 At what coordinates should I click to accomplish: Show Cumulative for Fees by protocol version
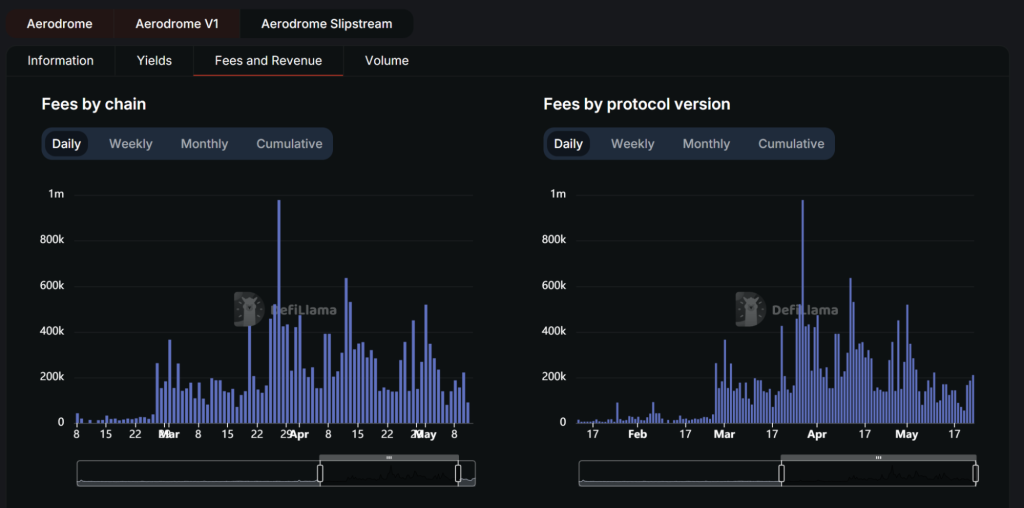[791, 144]
